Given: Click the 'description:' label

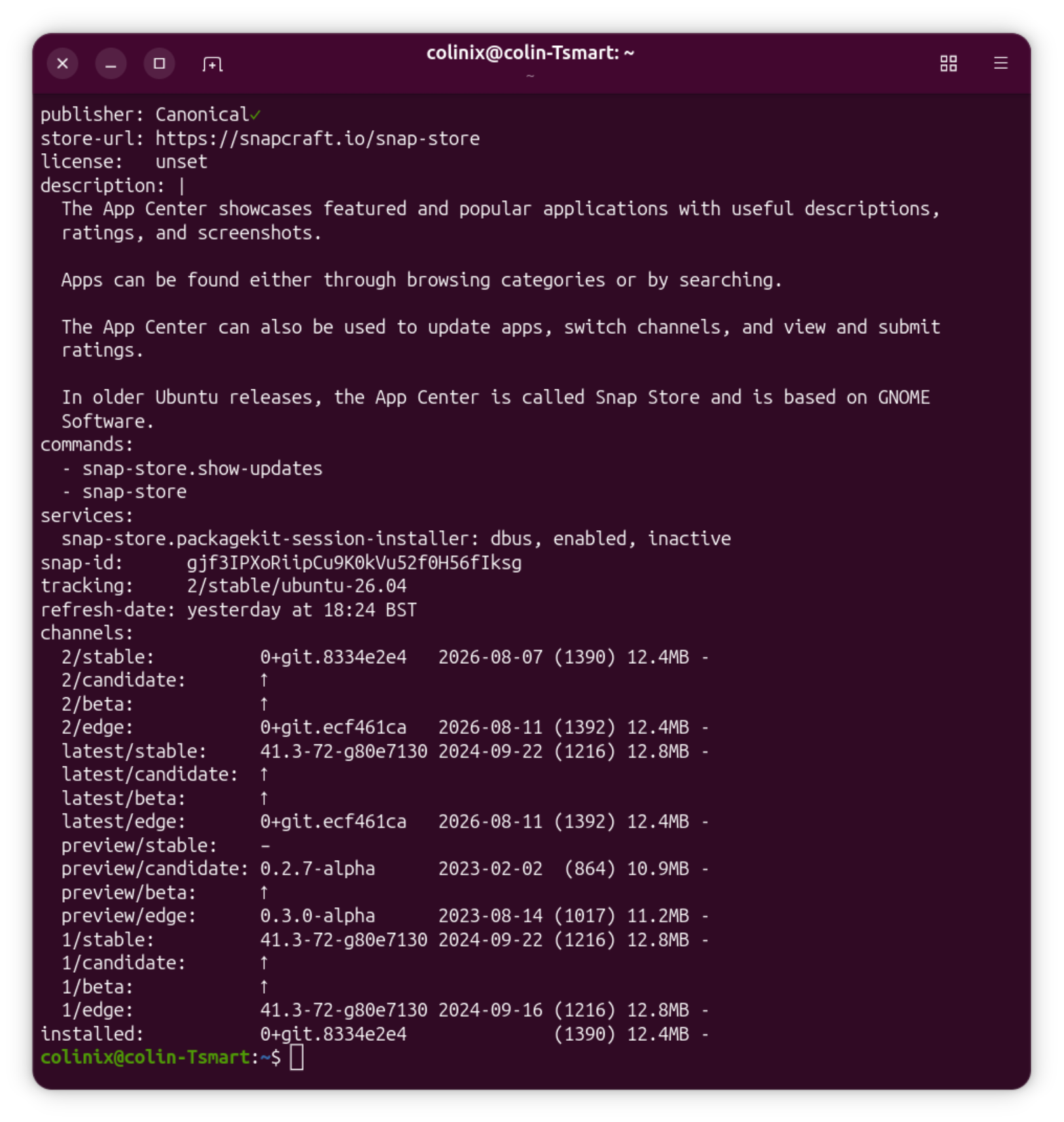Looking at the screenshot, I should click(x=103, y=185).
